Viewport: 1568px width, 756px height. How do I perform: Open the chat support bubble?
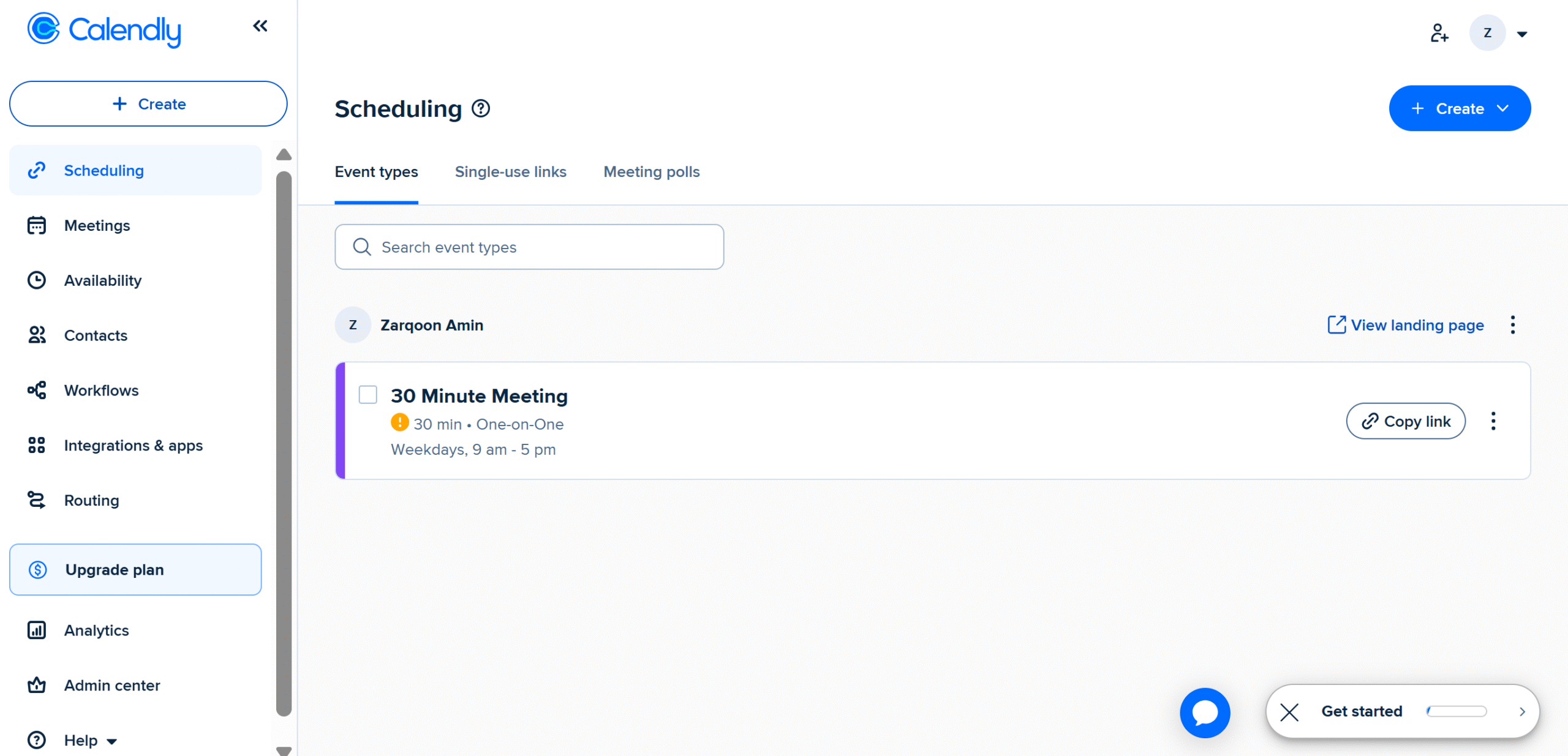pyautogui.click(x=1205, y=713)
